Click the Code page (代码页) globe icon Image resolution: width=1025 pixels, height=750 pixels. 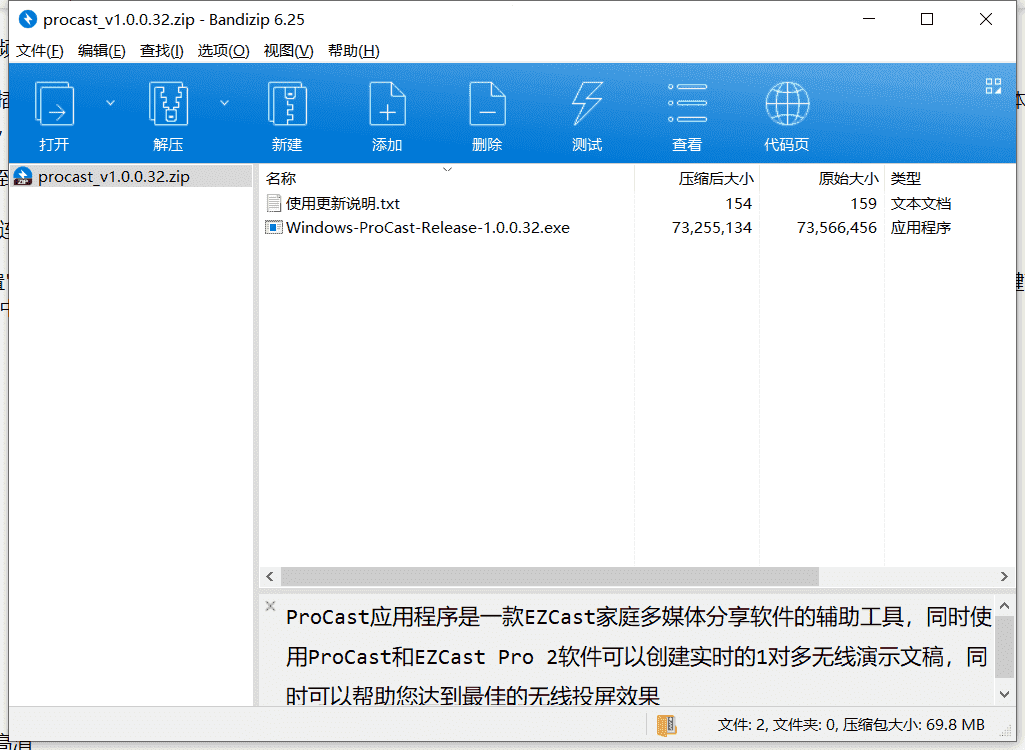coord(787,104)
